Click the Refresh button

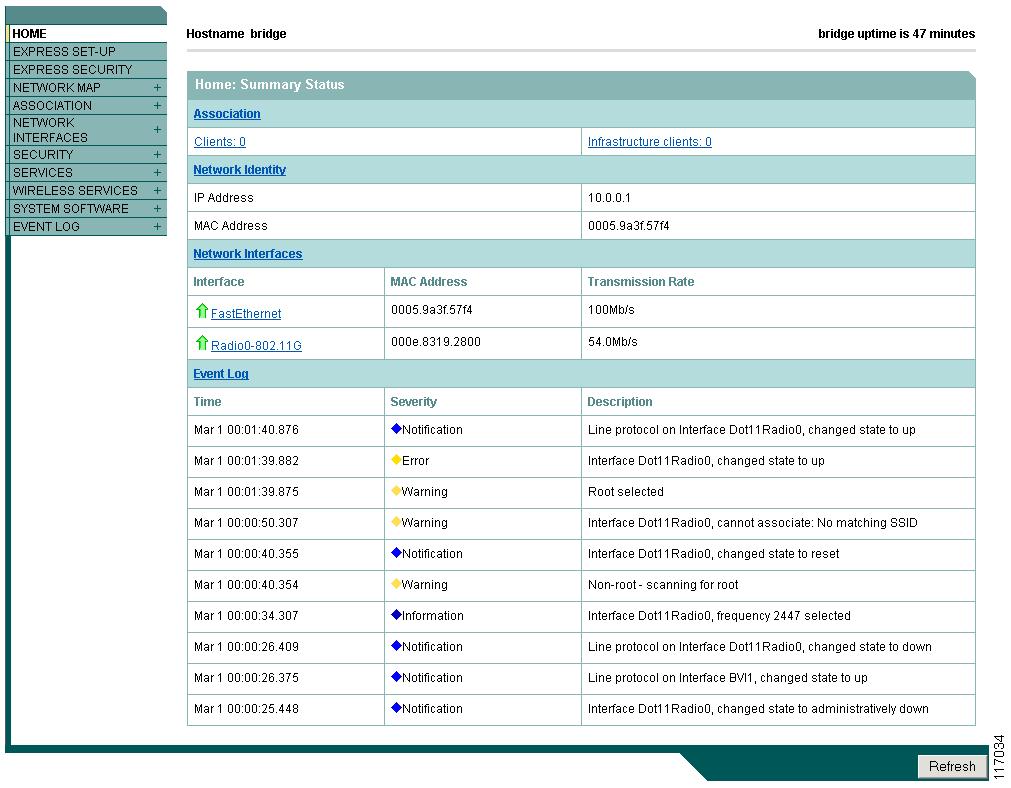[952, 766]
